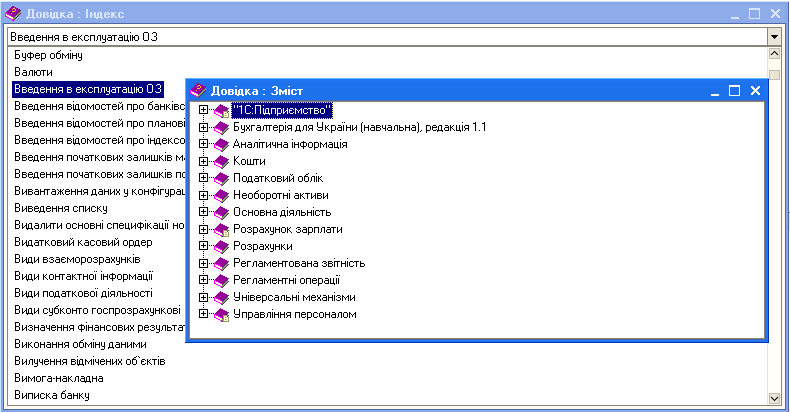The image size is (790, 412).
Task: Click the book icon beside Податковий облік
Action: (222, 179)
